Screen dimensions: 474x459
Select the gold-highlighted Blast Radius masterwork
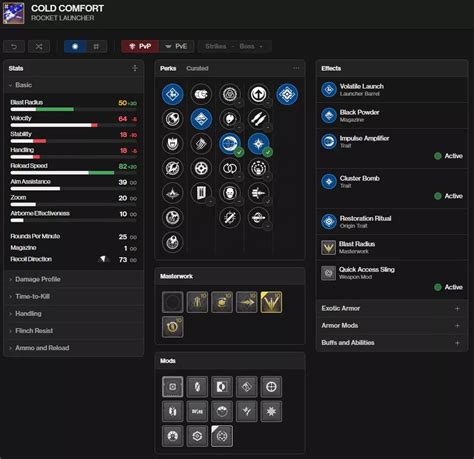[x=271, y=302]
